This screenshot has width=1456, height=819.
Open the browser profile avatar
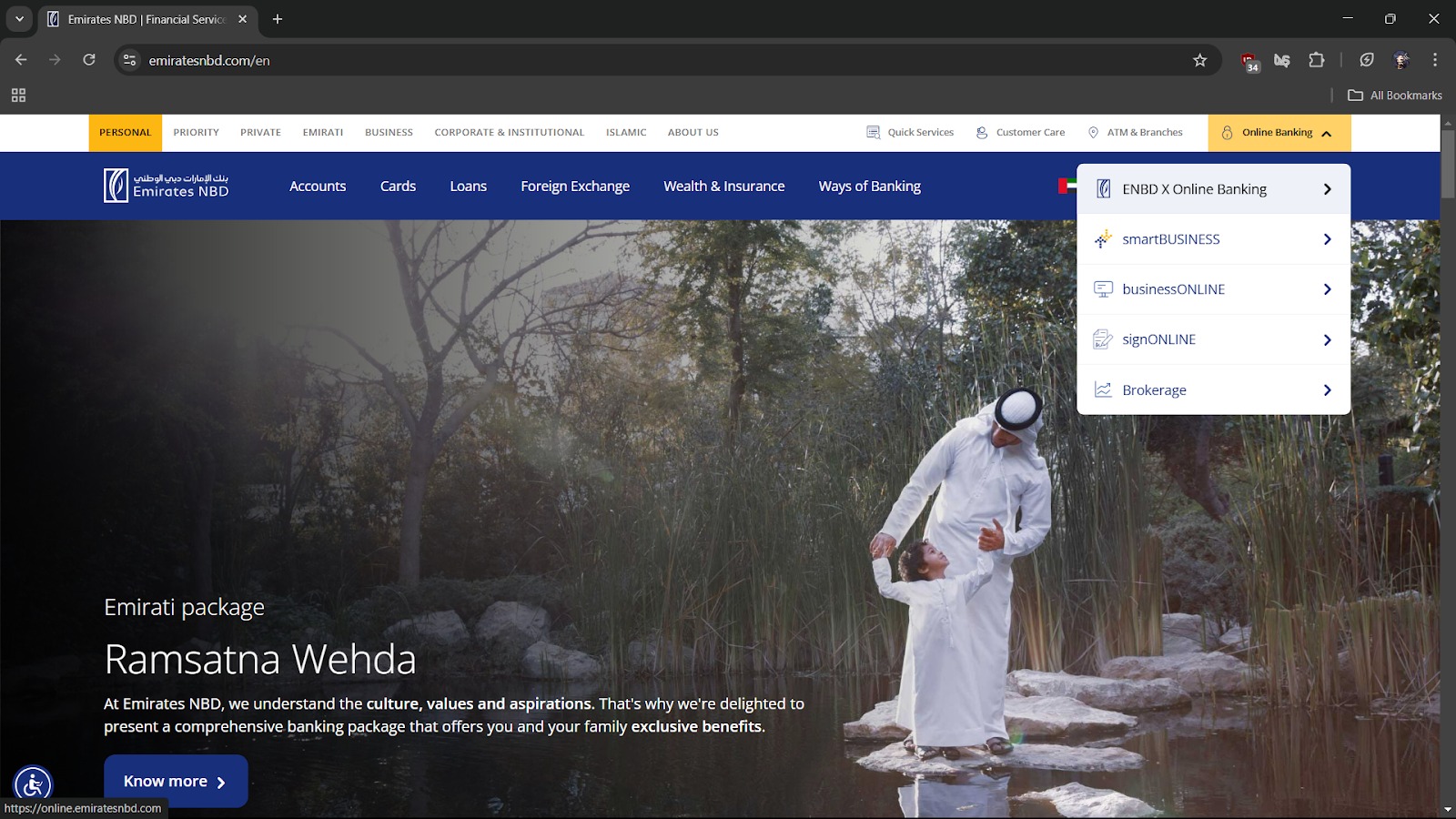tap(1401, 60)
